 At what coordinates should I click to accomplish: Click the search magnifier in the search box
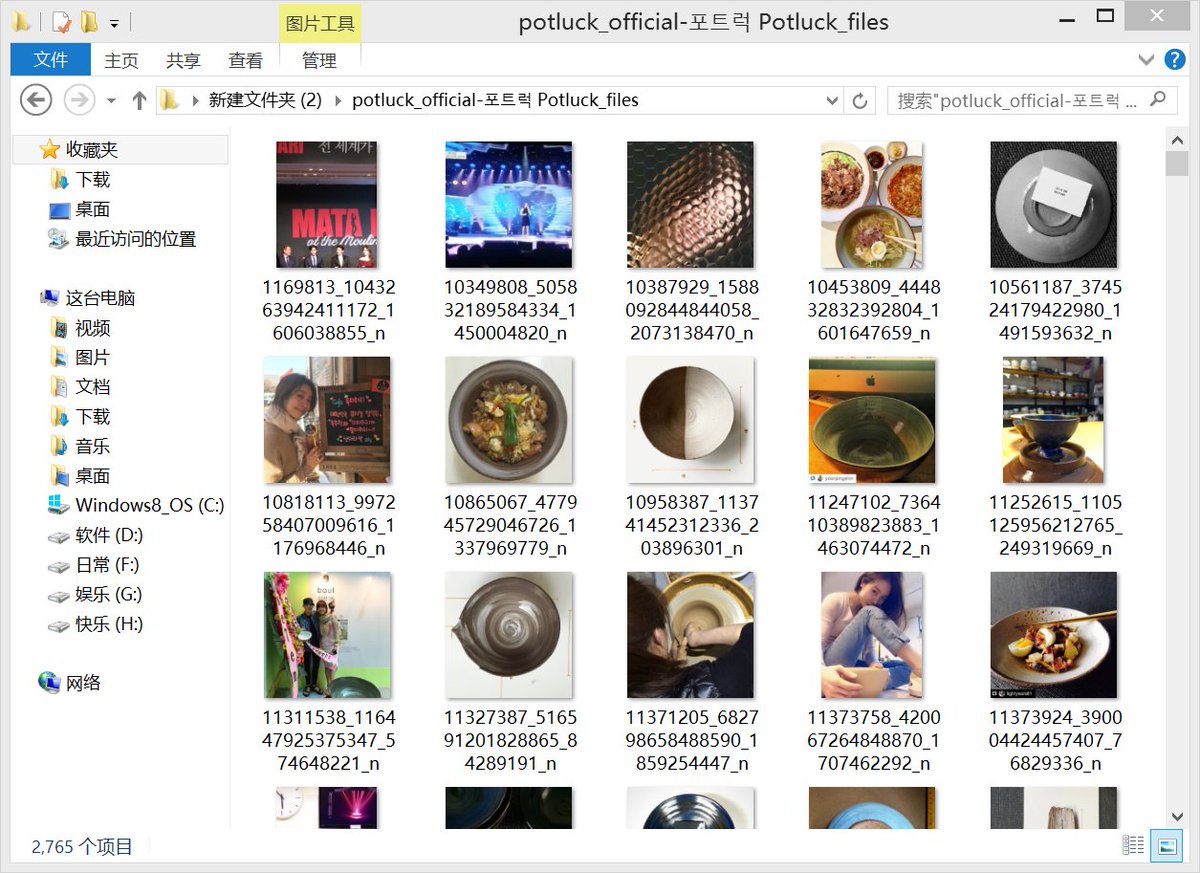[x=1156, y=100]
